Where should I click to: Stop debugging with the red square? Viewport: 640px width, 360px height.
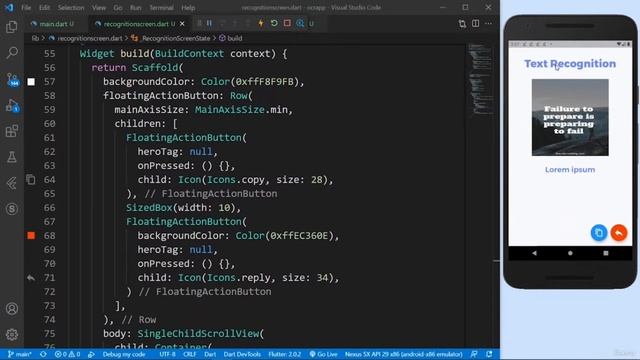point(287,23)
